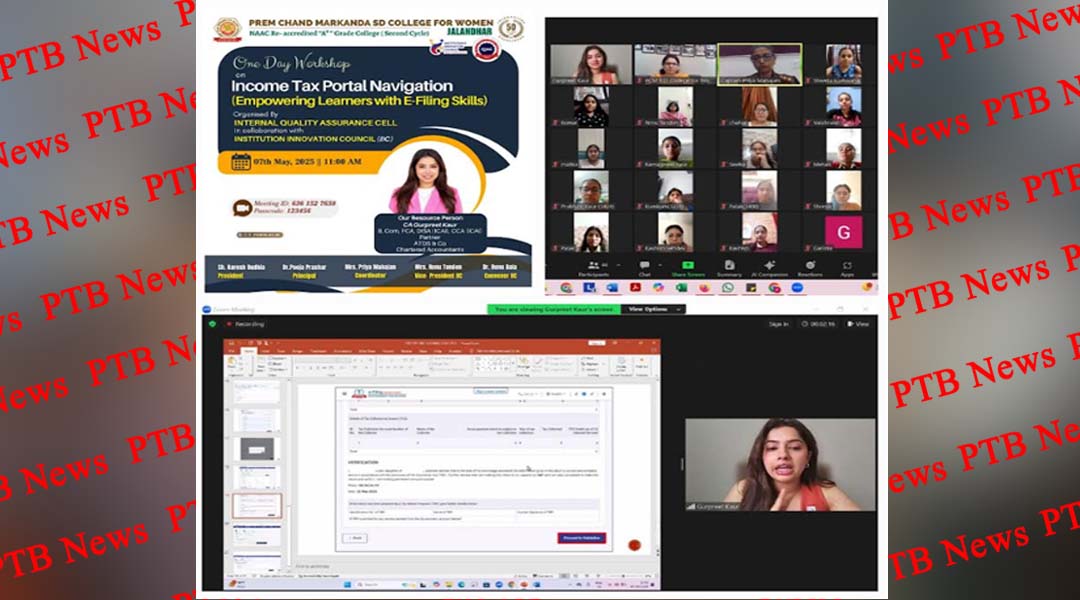Click Gurpreet Kaur's speaker video in lower window
The height and width of the screenshot is (600, 1080).
tap(780, 465)
